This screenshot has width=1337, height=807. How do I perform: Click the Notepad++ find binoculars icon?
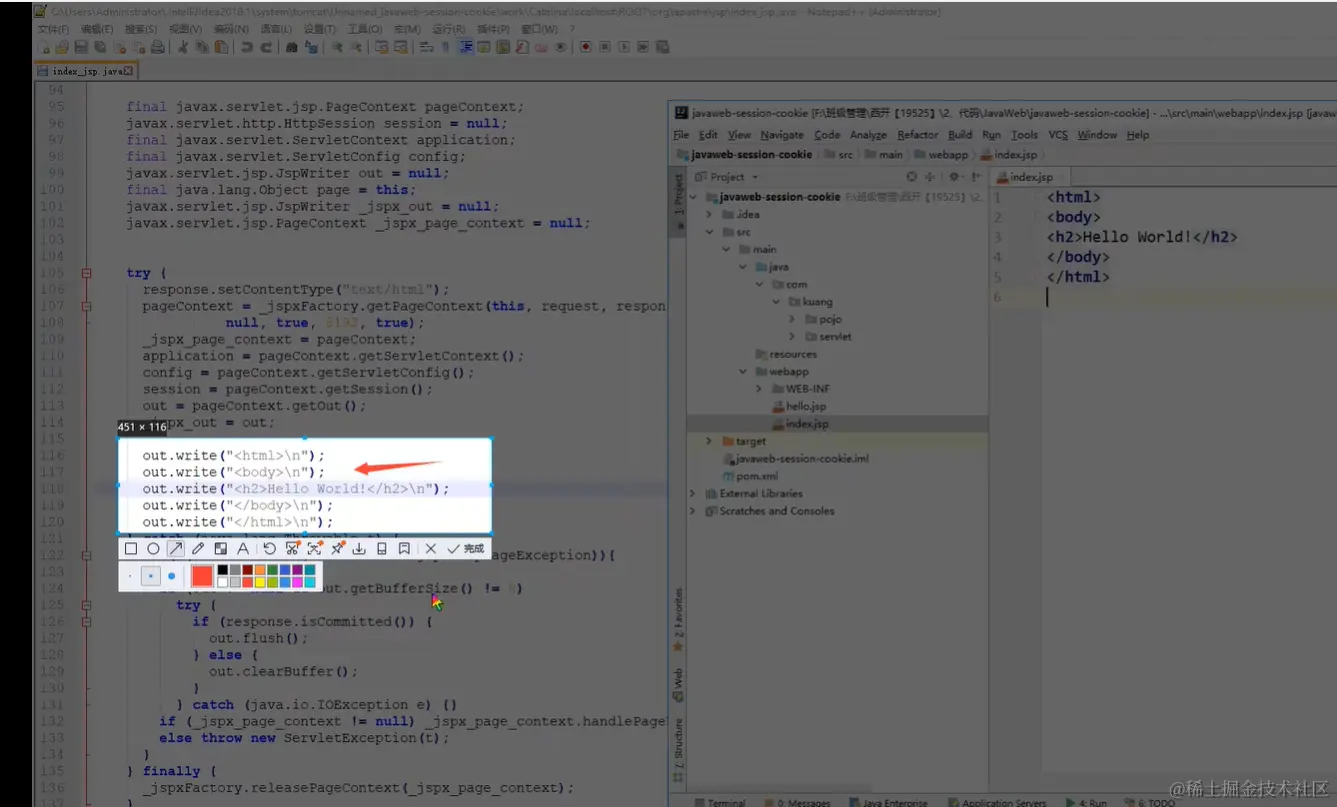click(291, 47)
